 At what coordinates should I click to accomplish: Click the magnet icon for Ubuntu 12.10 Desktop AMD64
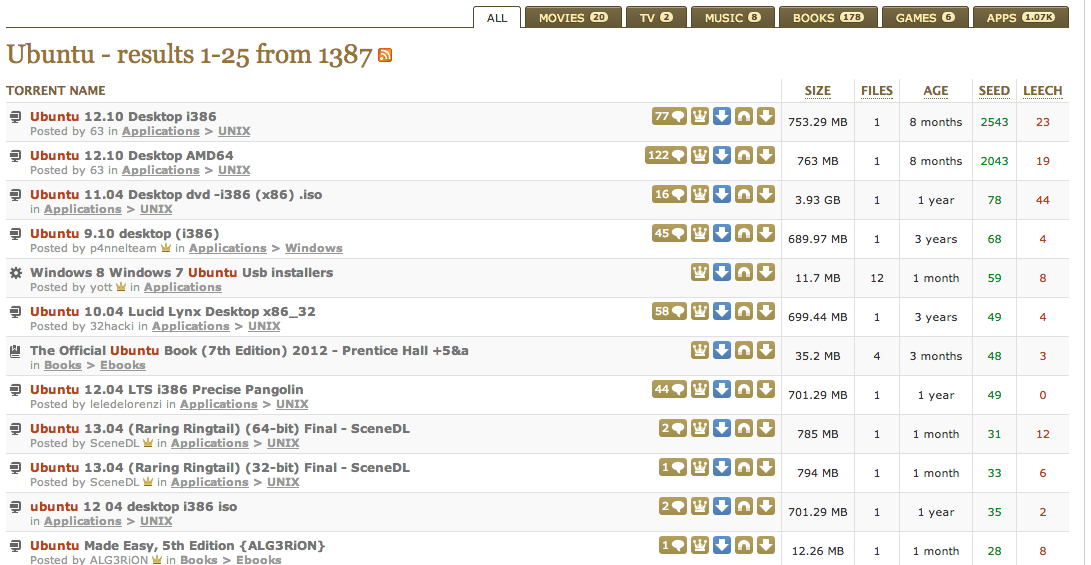click(744, 155)
